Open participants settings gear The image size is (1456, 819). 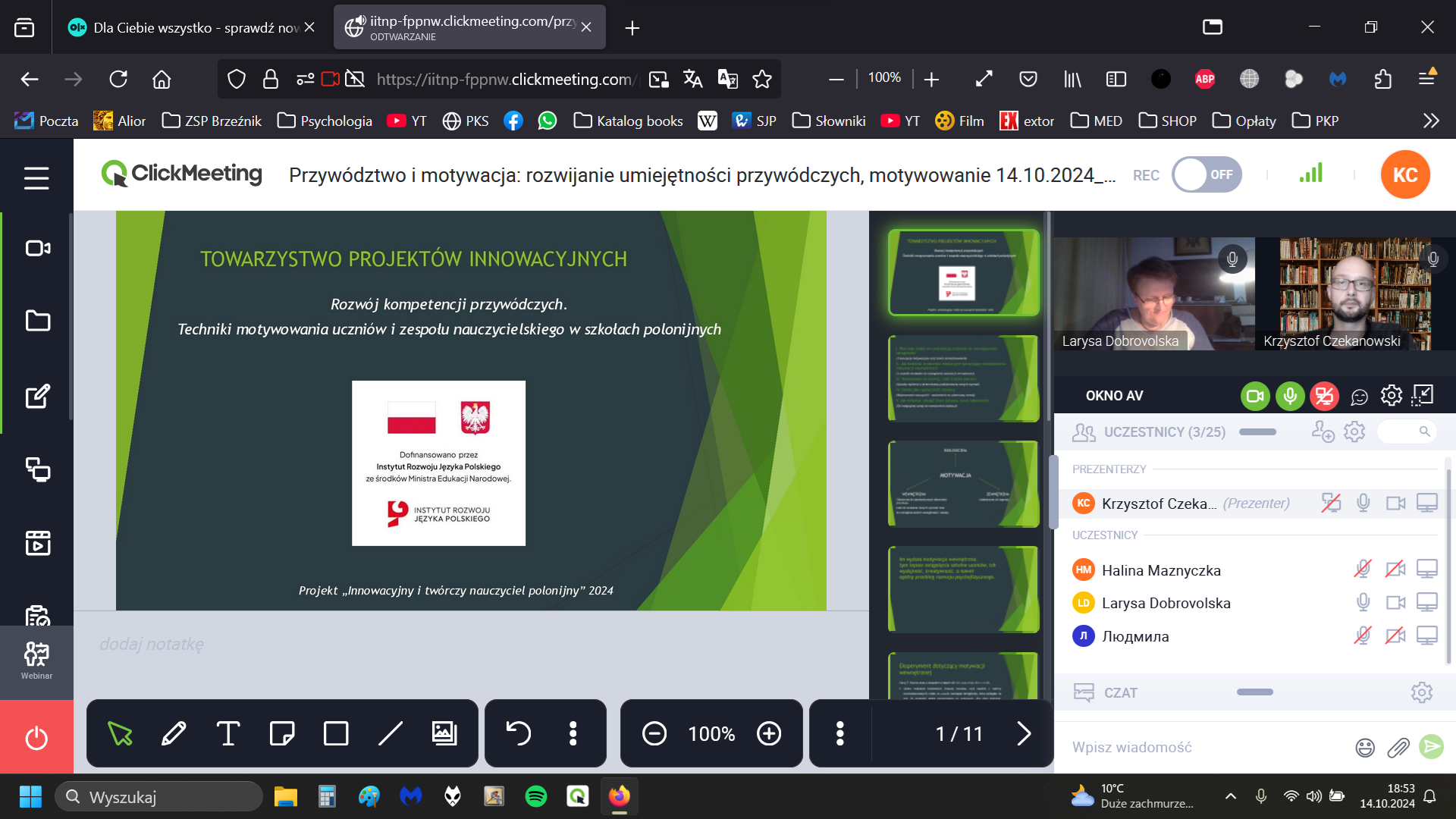[x=1354, y=431]
